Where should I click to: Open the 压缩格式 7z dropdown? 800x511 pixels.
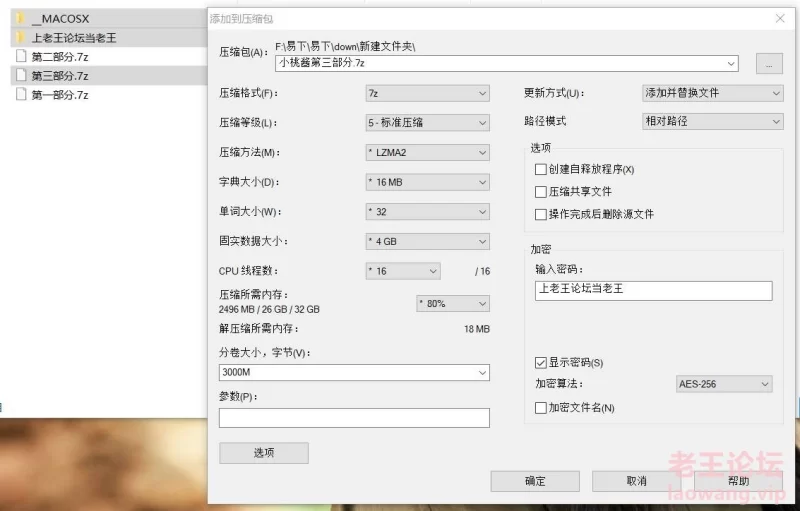coord(428,93)
